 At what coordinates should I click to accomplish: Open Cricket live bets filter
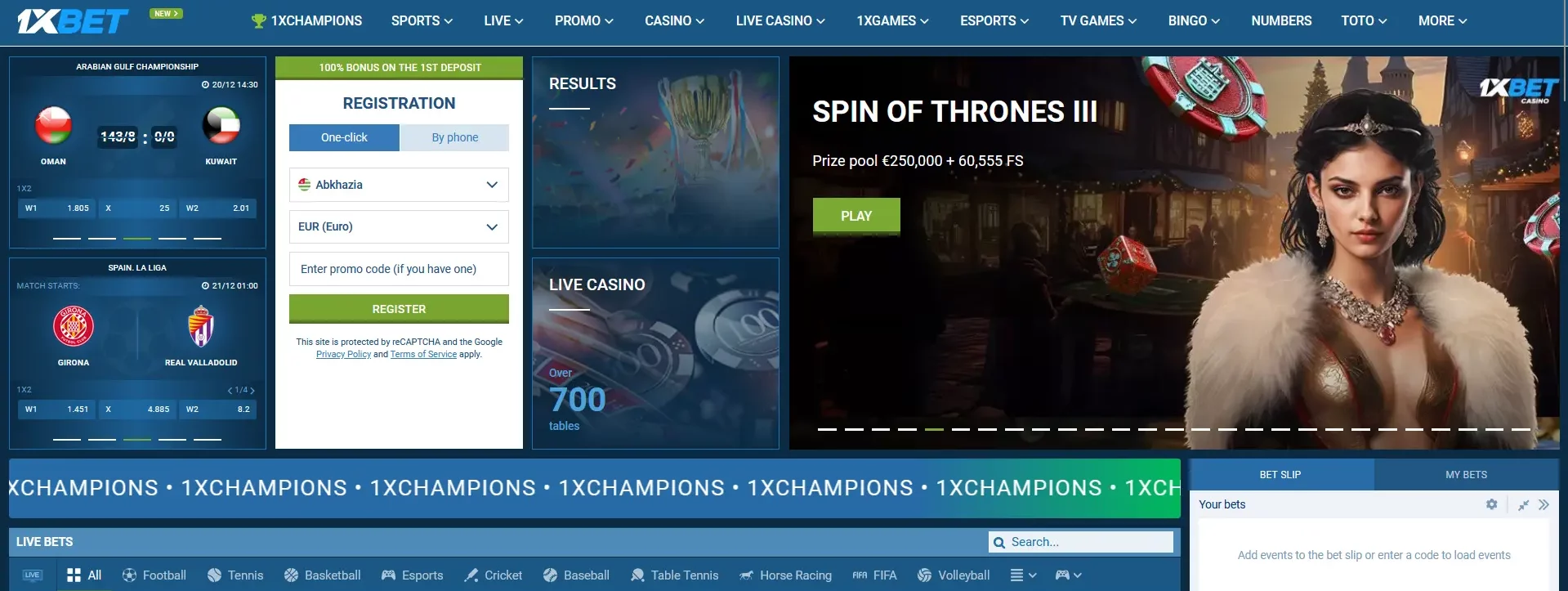point(493,575)
